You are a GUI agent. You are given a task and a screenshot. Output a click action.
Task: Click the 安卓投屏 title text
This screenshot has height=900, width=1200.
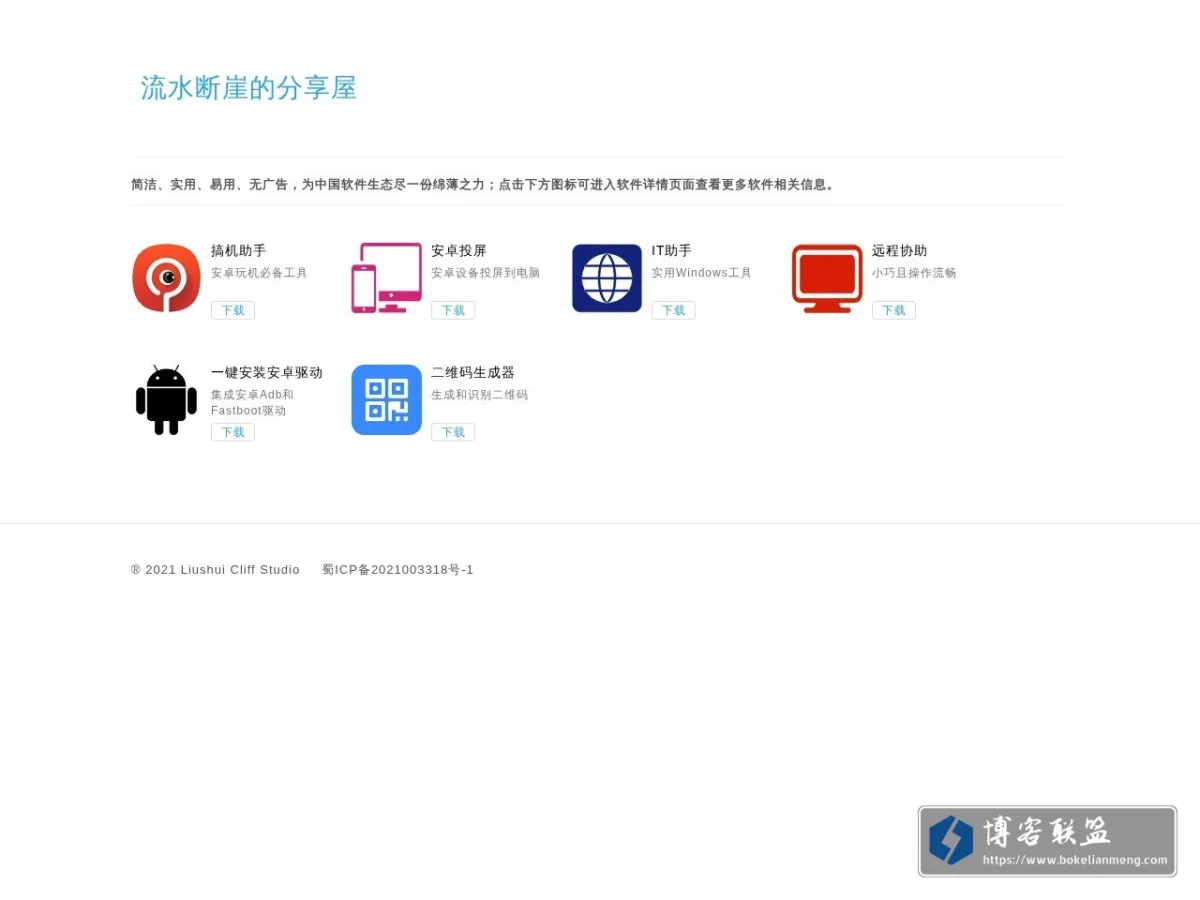[x=459, y=250]
